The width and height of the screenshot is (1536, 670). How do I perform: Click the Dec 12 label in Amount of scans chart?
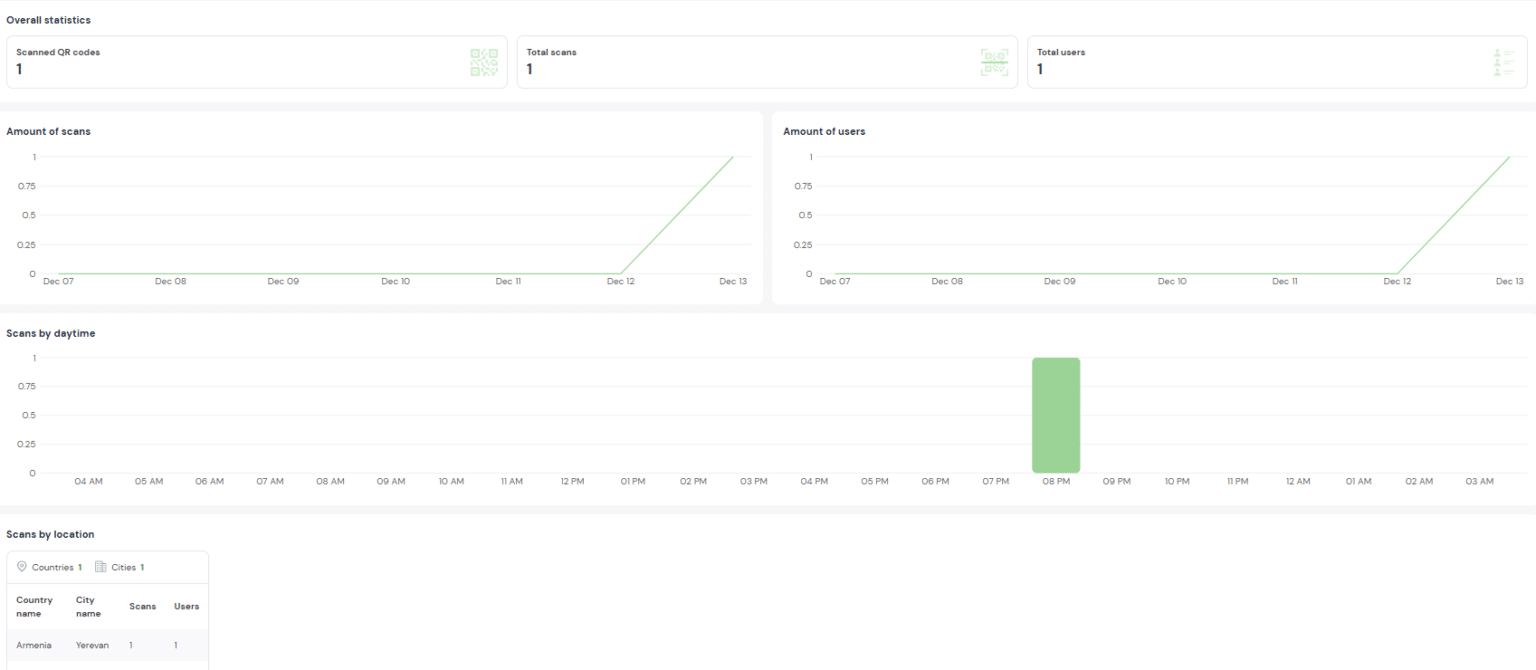pyautogui.click(x=620, y=282)
